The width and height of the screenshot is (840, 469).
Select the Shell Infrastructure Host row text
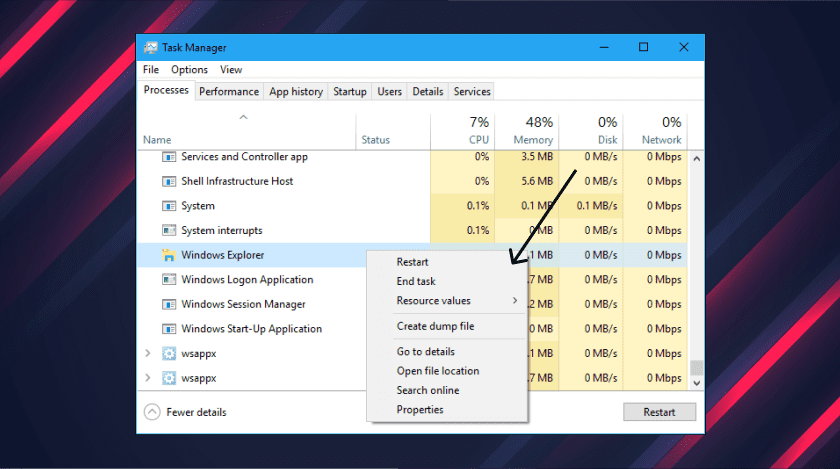(x=237, y=181)
